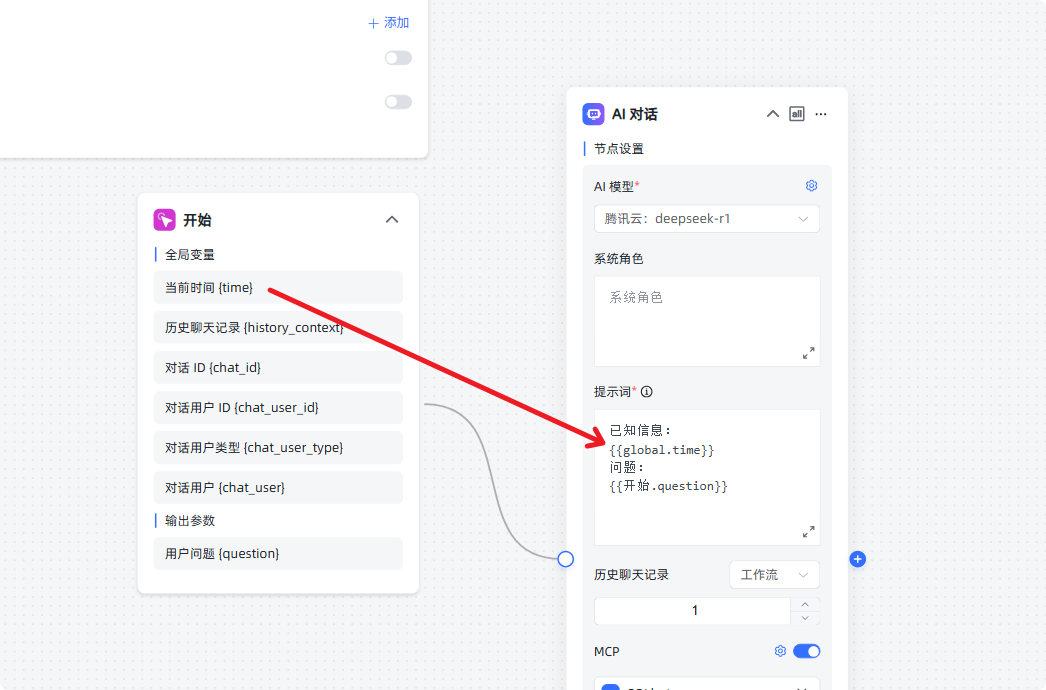Open AI 模型 settings gear

[811, 186]
